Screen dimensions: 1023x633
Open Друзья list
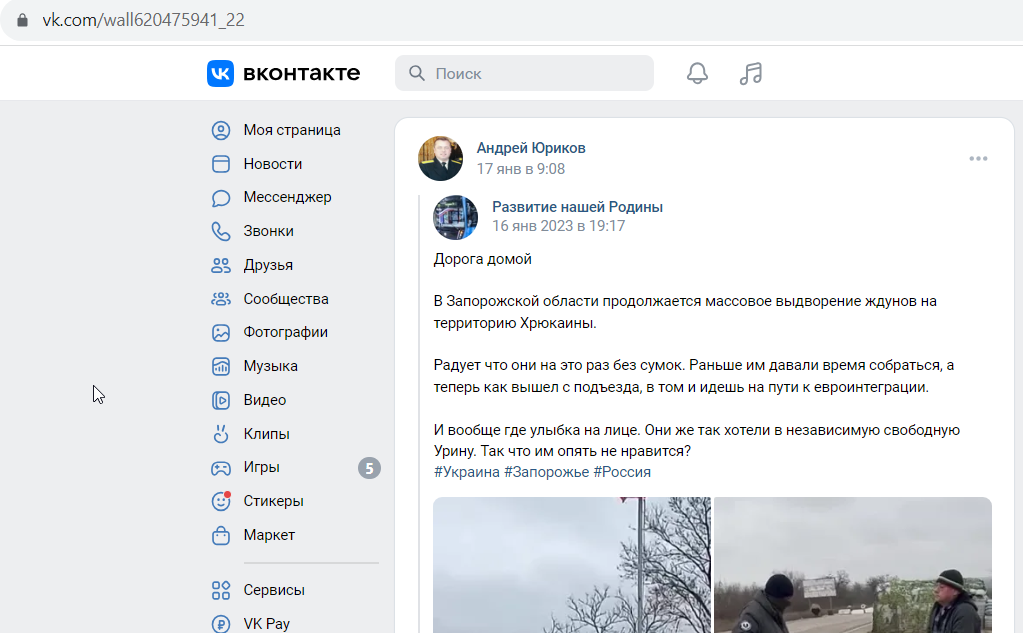pyautogui.click(x=268, y=265)
